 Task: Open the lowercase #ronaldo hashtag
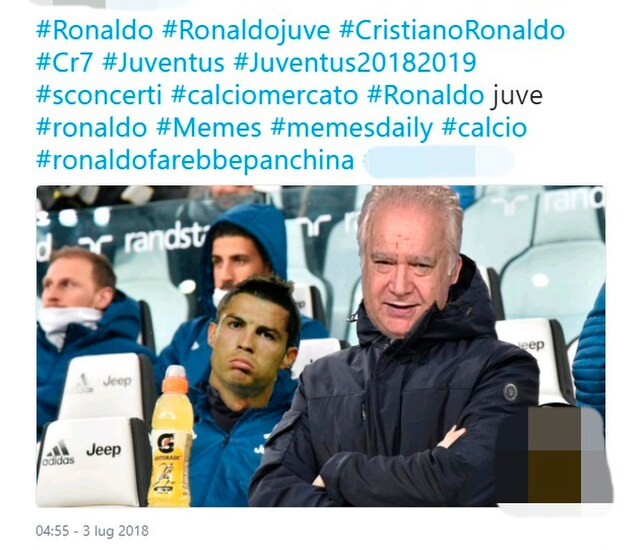point(91,127)
